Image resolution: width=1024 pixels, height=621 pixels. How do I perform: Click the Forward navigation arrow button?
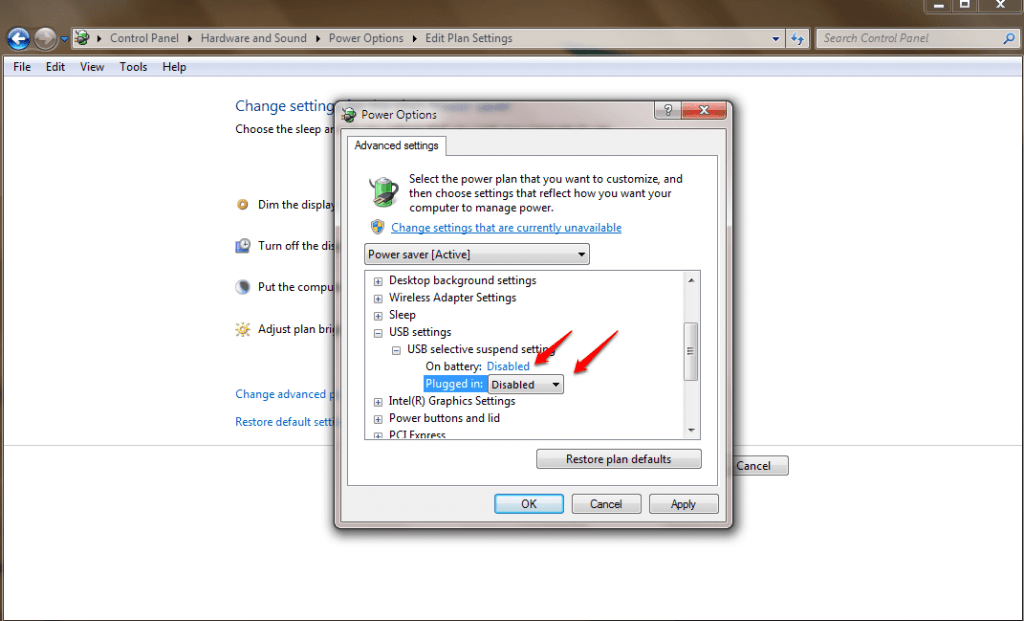[x=45, y=39]
